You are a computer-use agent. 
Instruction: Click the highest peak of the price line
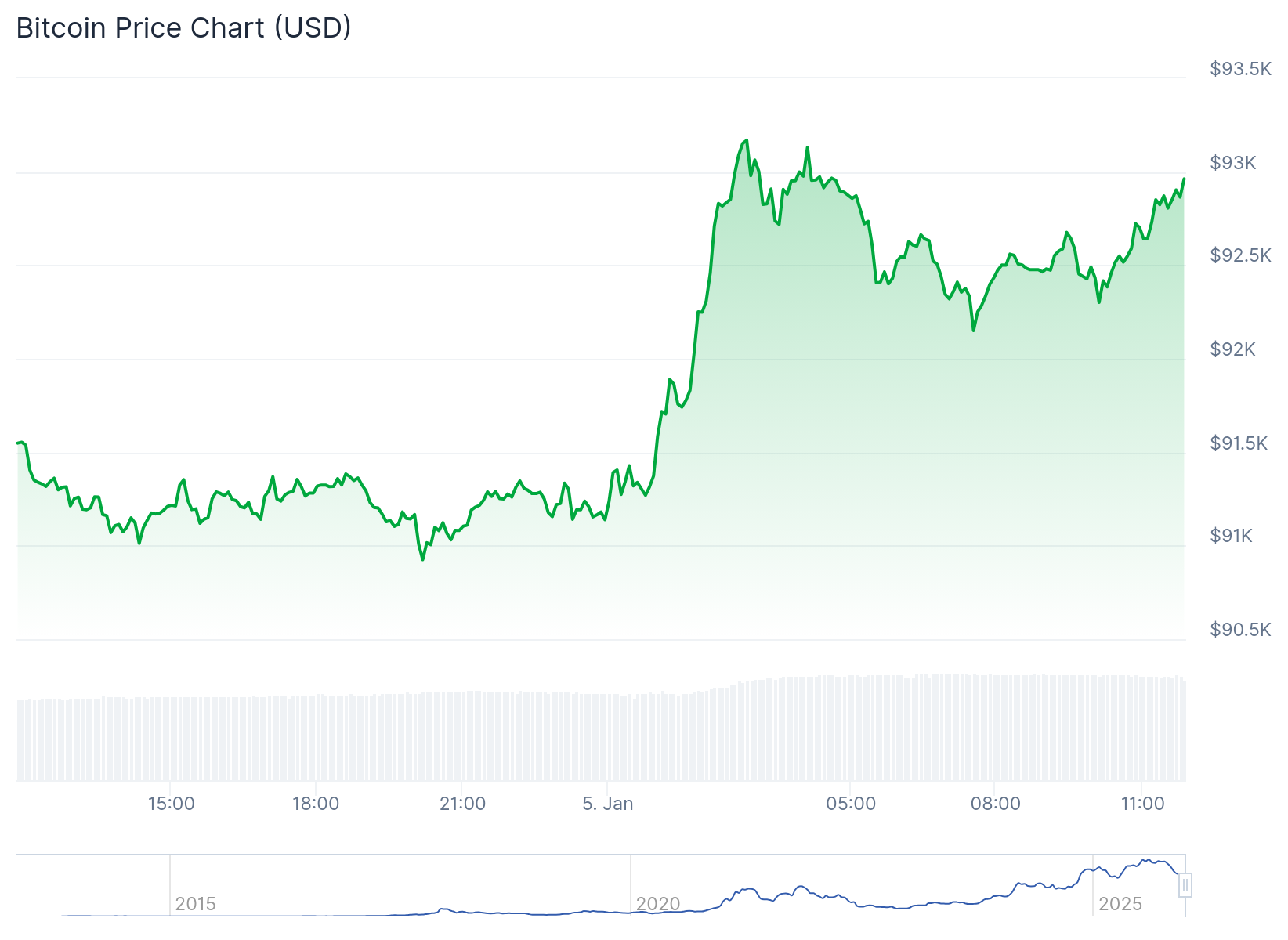coord(747,140)
